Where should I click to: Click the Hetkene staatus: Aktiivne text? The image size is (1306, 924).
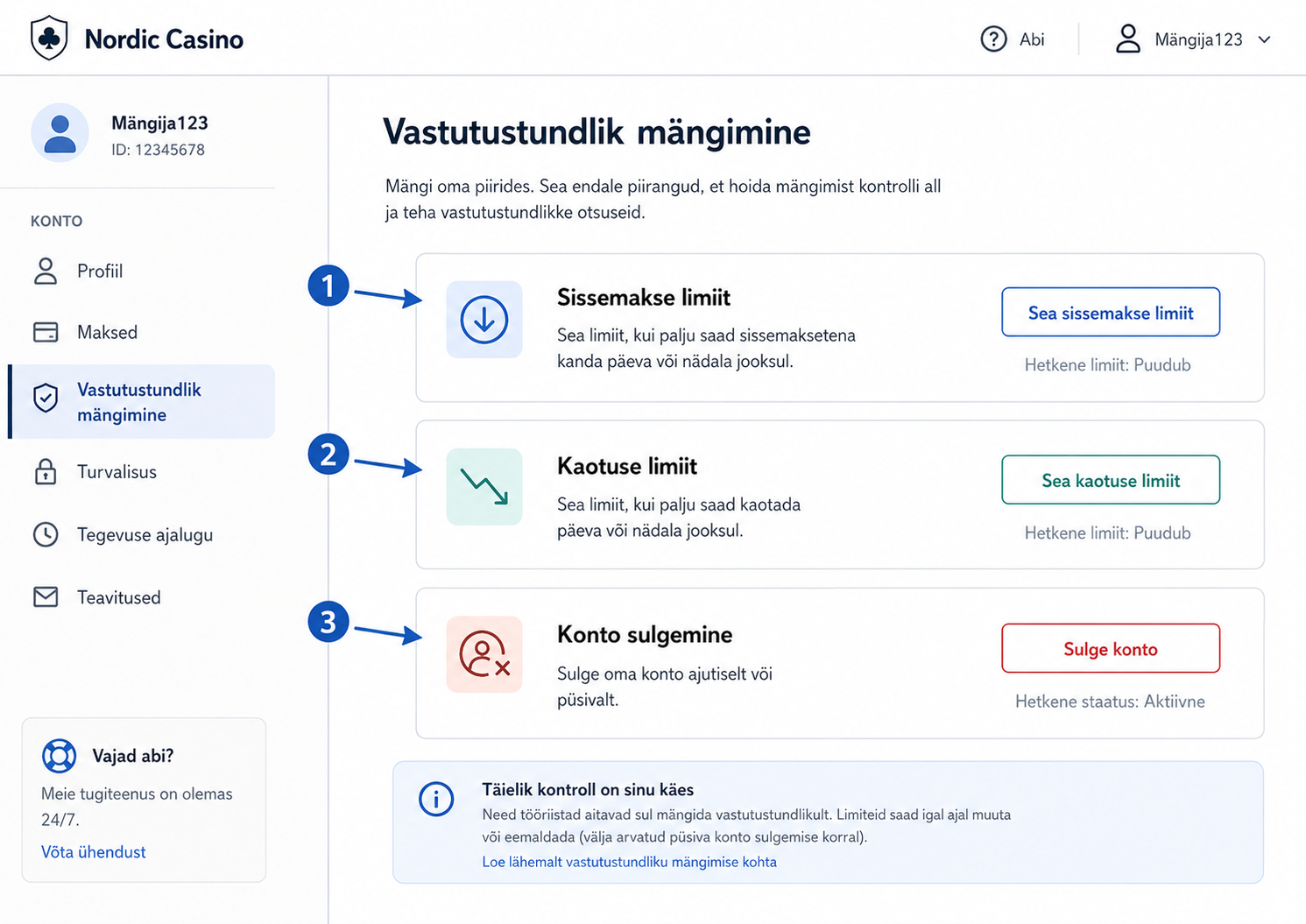point(1110,702)
